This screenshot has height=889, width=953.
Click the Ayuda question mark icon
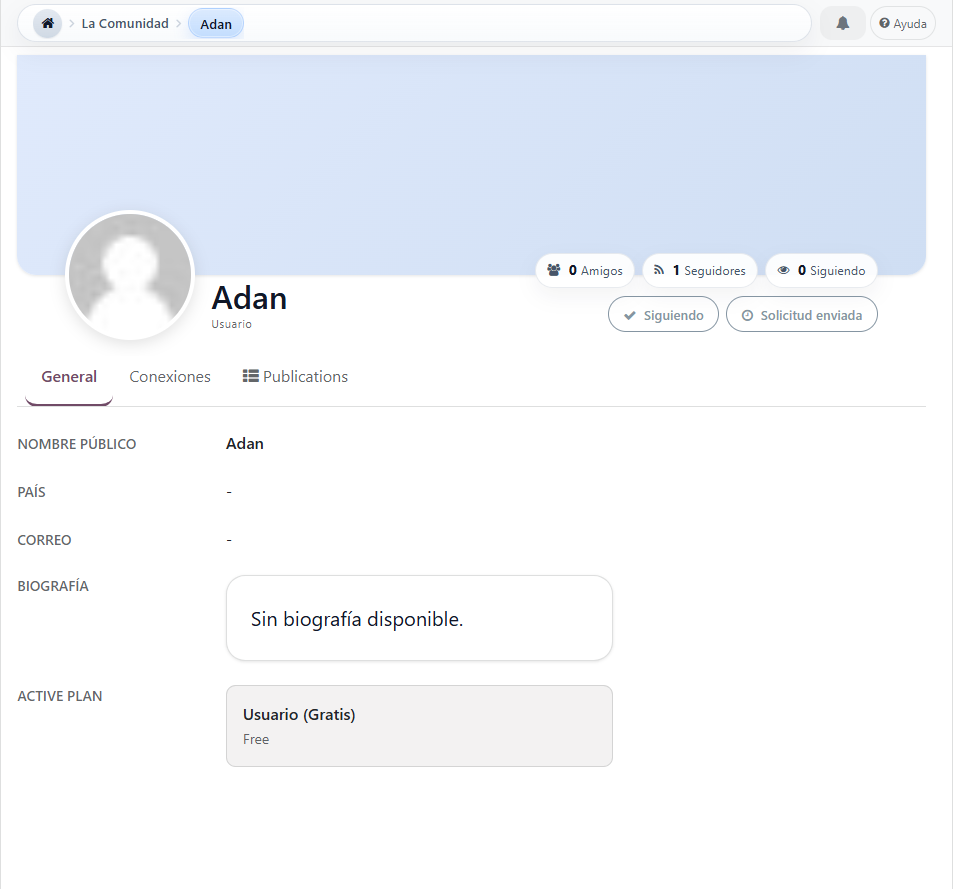point(884,23)
